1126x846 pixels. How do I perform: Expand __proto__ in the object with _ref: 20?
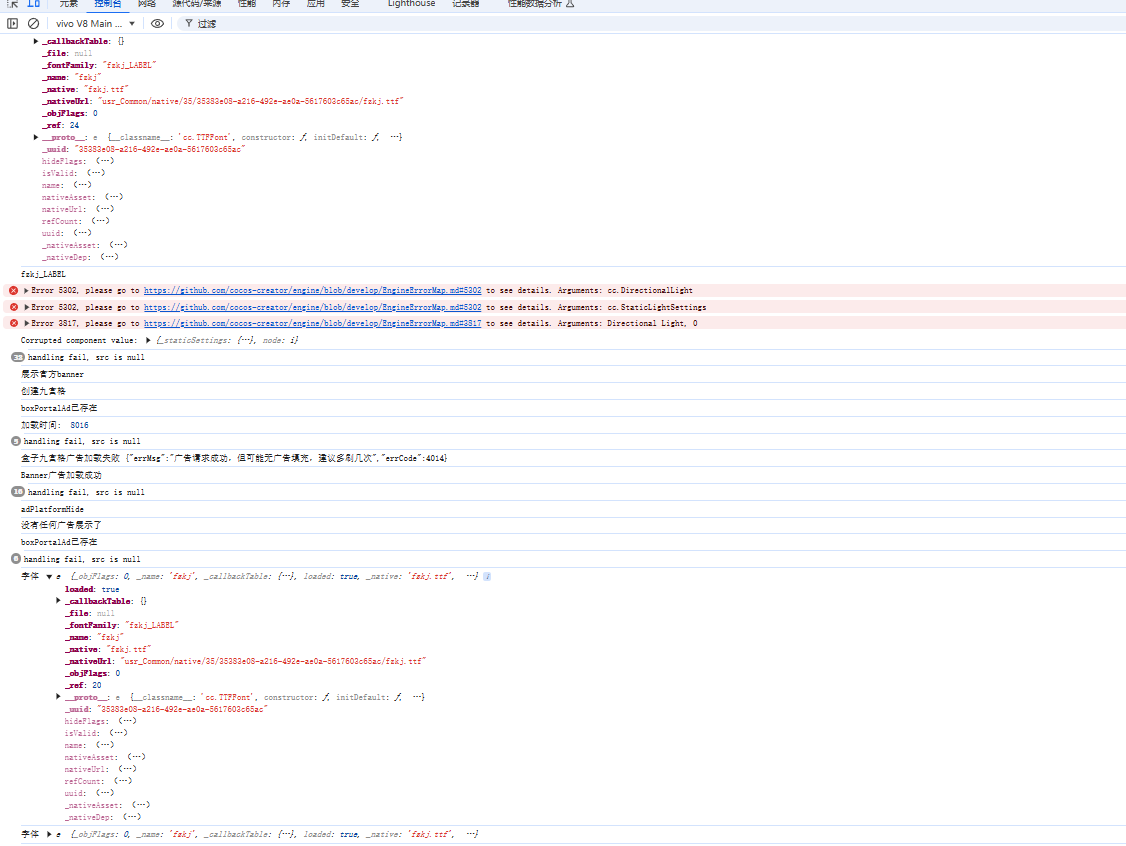[58, 697]
